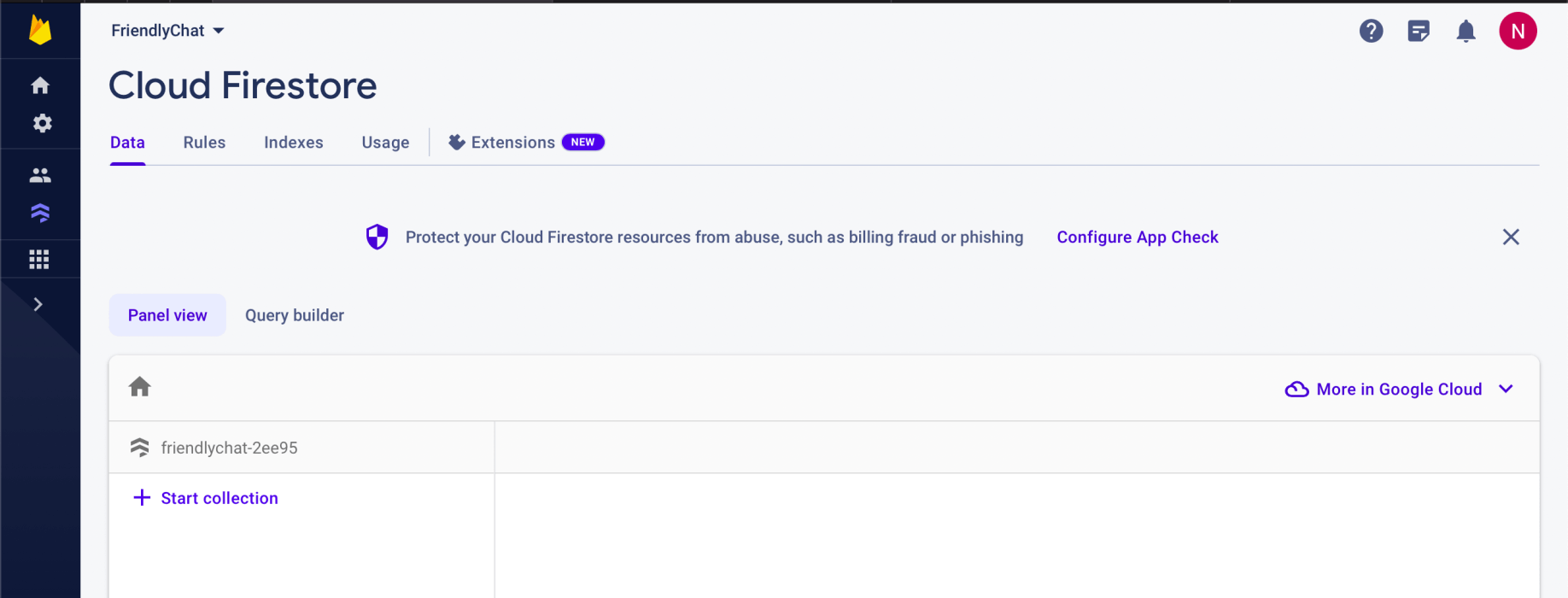The image size is (1568, 598).
Task: Expand the sidebar navigation chevron
Action: (38, 304)
